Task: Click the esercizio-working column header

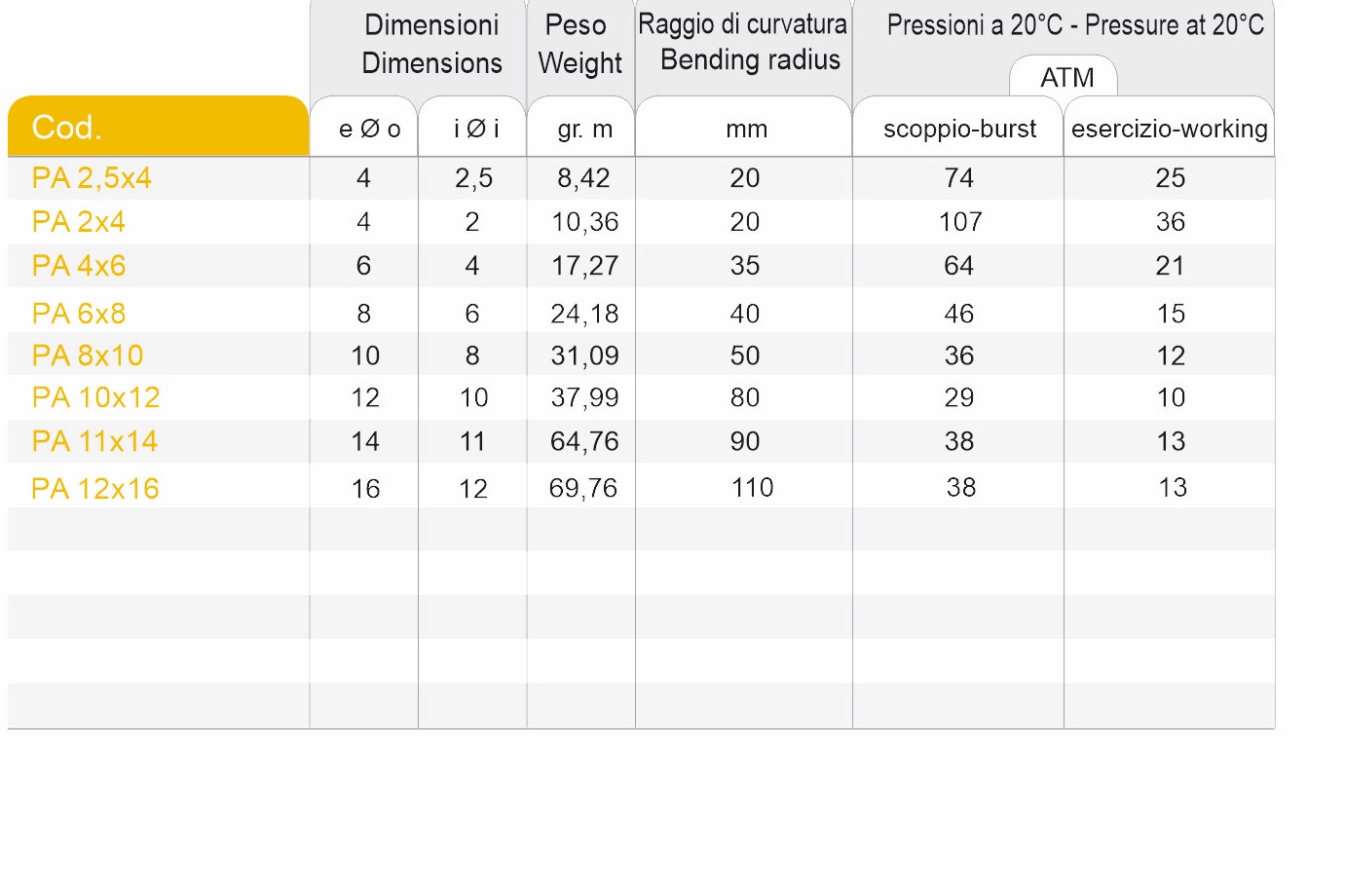Action: (x=1169, y=129)
